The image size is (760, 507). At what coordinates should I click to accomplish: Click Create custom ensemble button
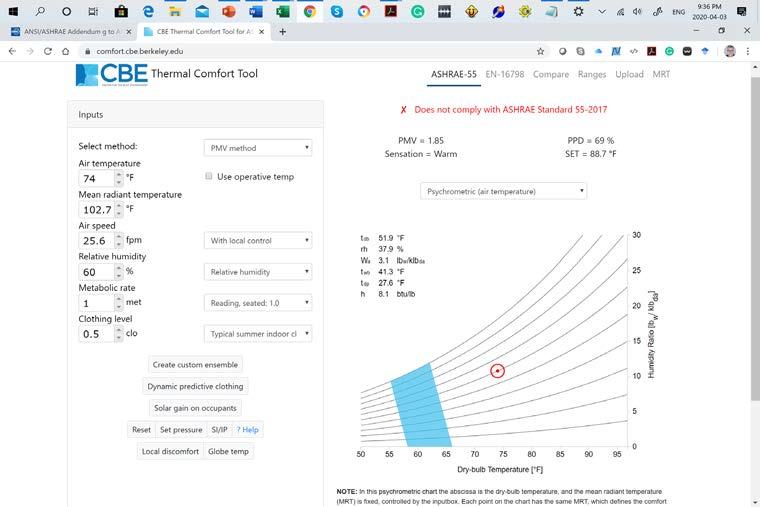pyautogui.click(x=195, y=364)
